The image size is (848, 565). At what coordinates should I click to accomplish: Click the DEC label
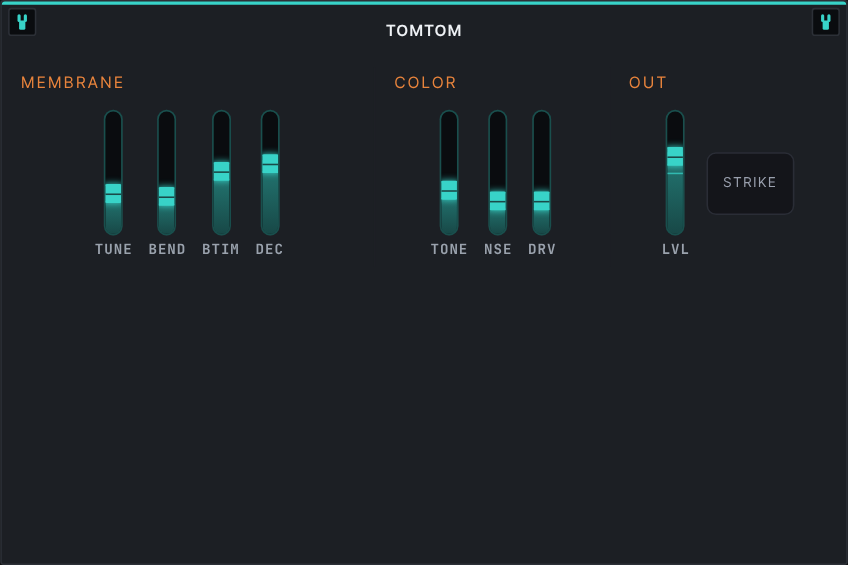[x=269, y=249]
